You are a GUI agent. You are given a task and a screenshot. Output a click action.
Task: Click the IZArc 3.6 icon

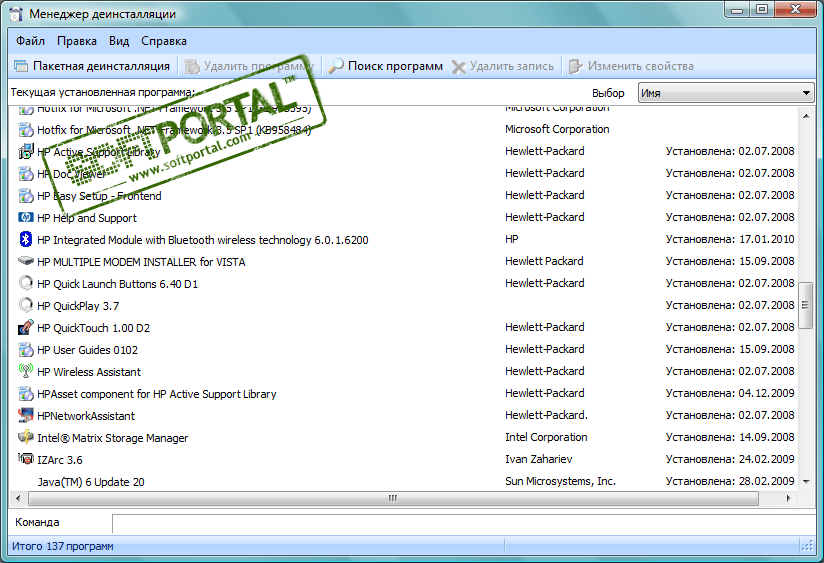(25, 459)
